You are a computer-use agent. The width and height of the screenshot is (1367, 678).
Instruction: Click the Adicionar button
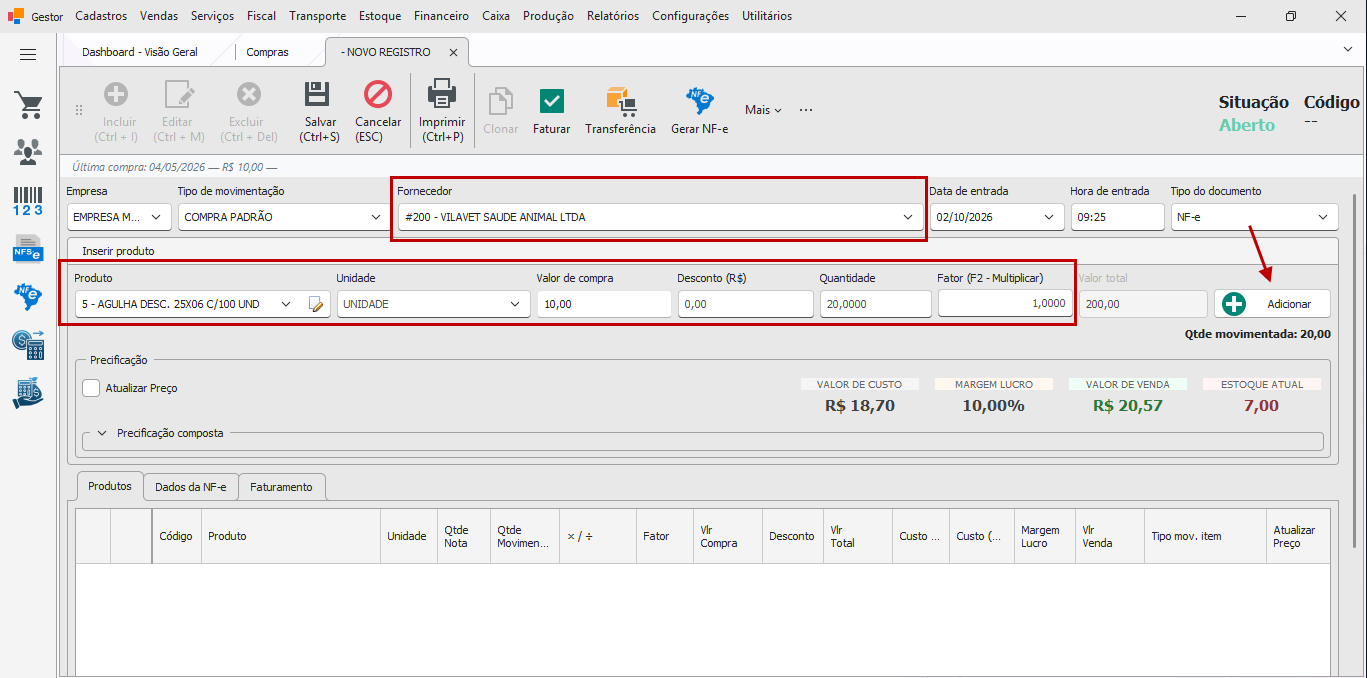click(x=1272, y=304)
